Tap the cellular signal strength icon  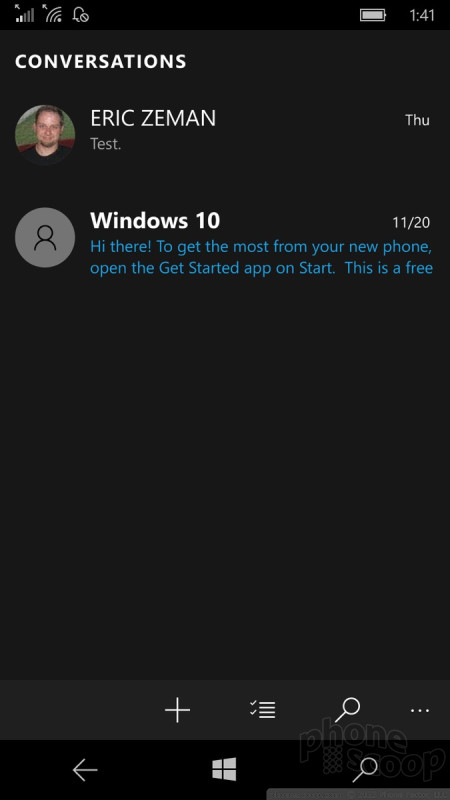click(26, 14)
